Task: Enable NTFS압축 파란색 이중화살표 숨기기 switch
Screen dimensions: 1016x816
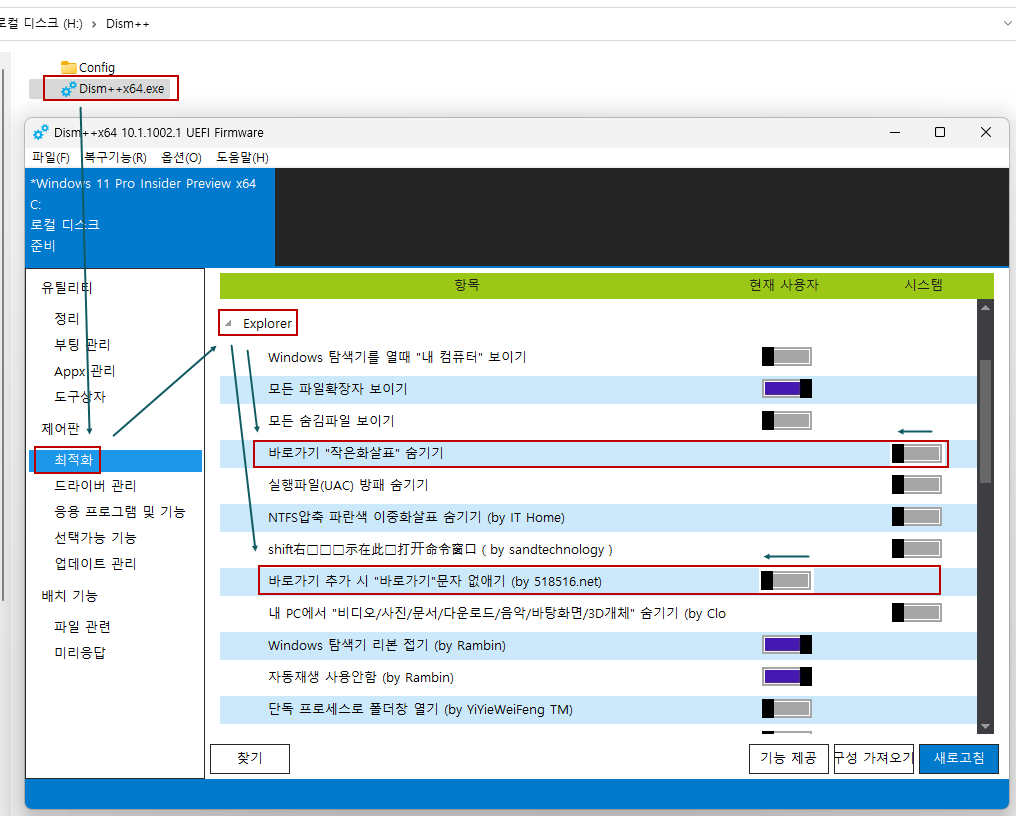Action: (x=916, y=517)
